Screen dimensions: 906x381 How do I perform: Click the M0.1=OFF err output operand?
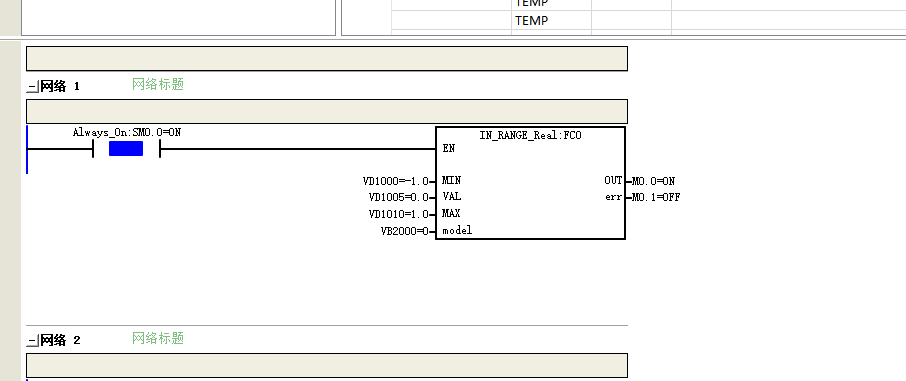(655, 197)
